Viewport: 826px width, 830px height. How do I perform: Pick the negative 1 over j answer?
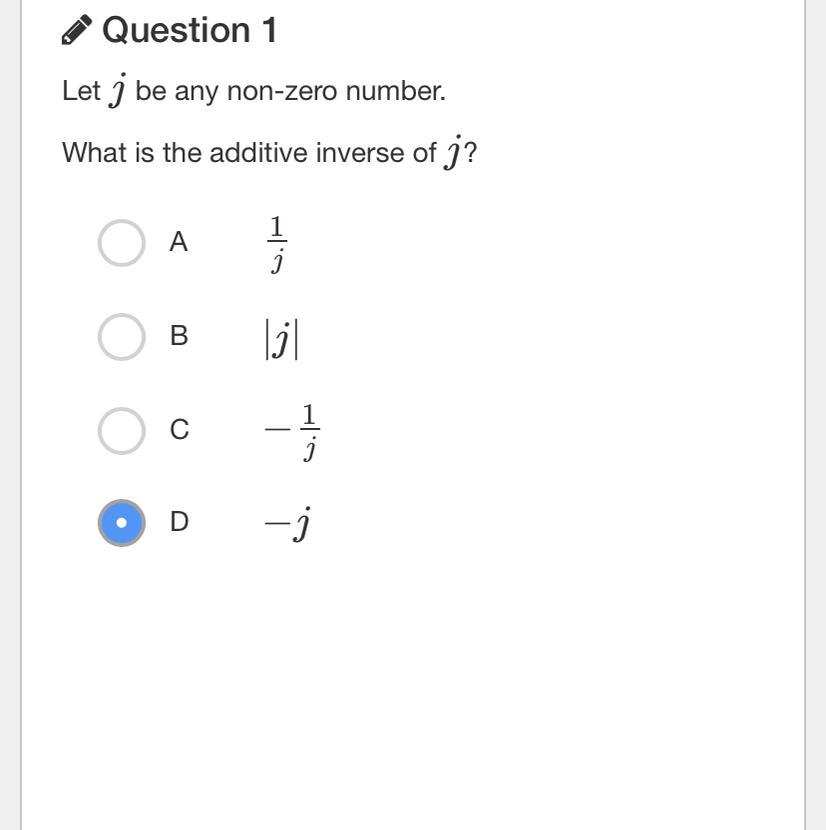pyautogui.click(x=292, y=431)
